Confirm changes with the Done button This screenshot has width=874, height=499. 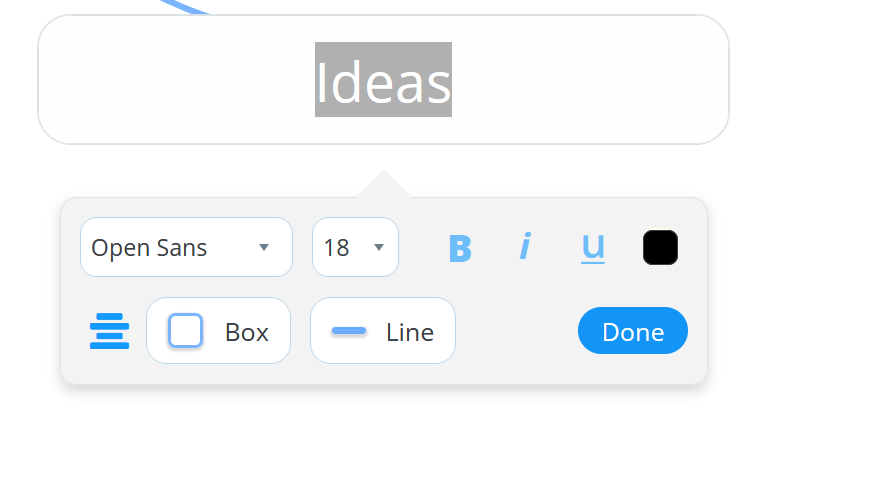click(633, 331)
